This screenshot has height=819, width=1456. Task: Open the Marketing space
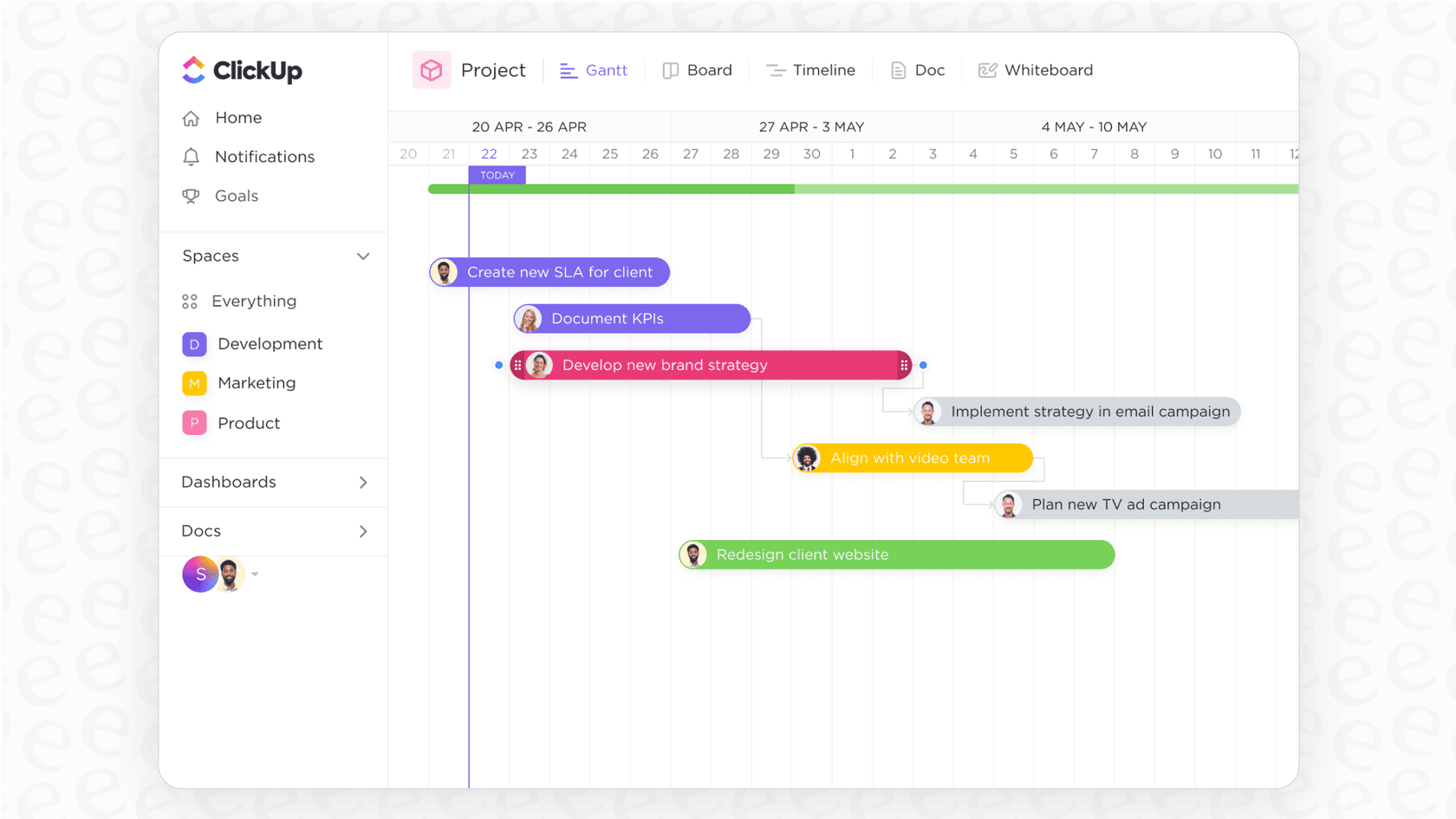(x=257, y=383)
